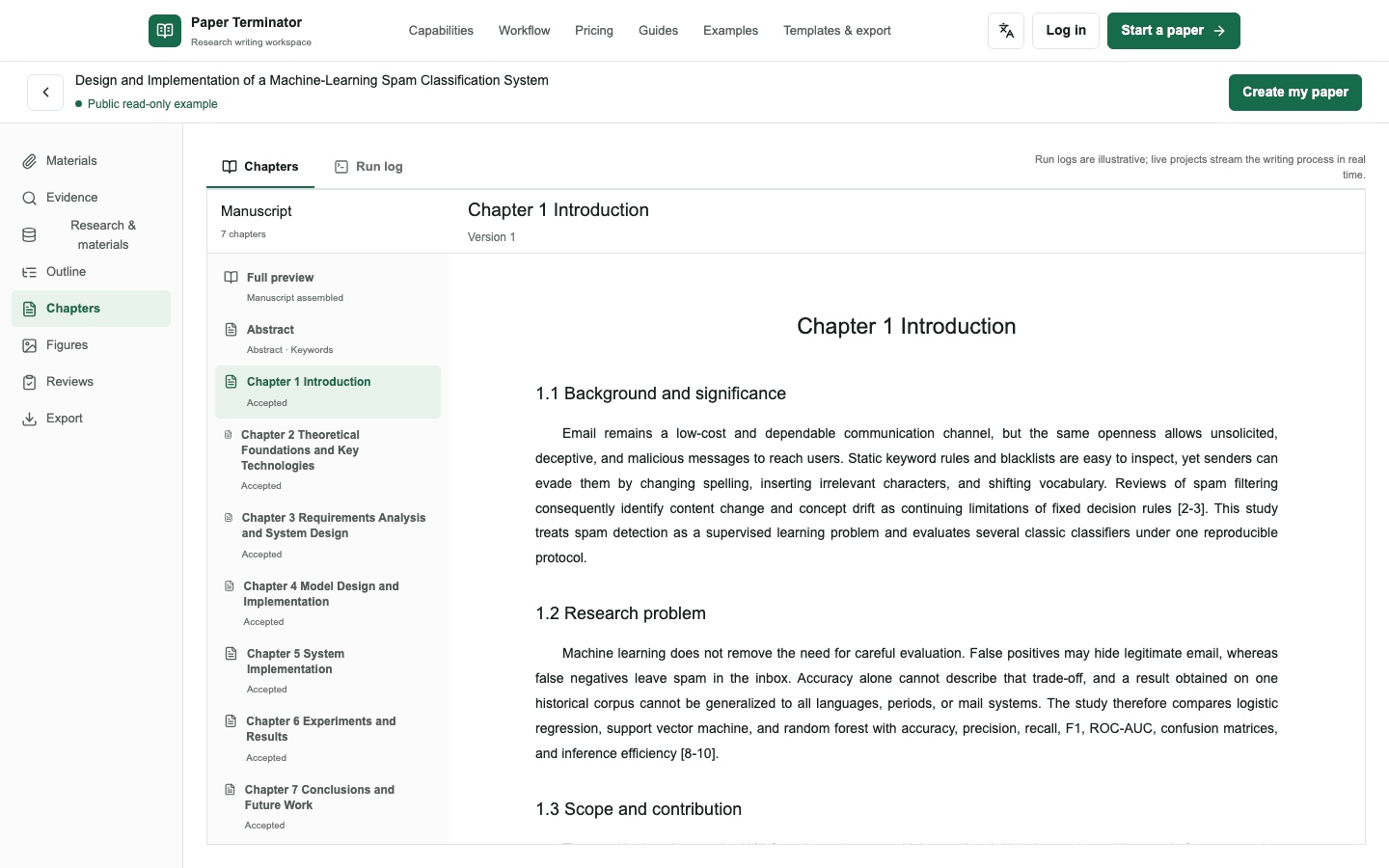Screen dimensions: 1389x868
Task: Click the Export download icon
Action: (x=30, y=419)
